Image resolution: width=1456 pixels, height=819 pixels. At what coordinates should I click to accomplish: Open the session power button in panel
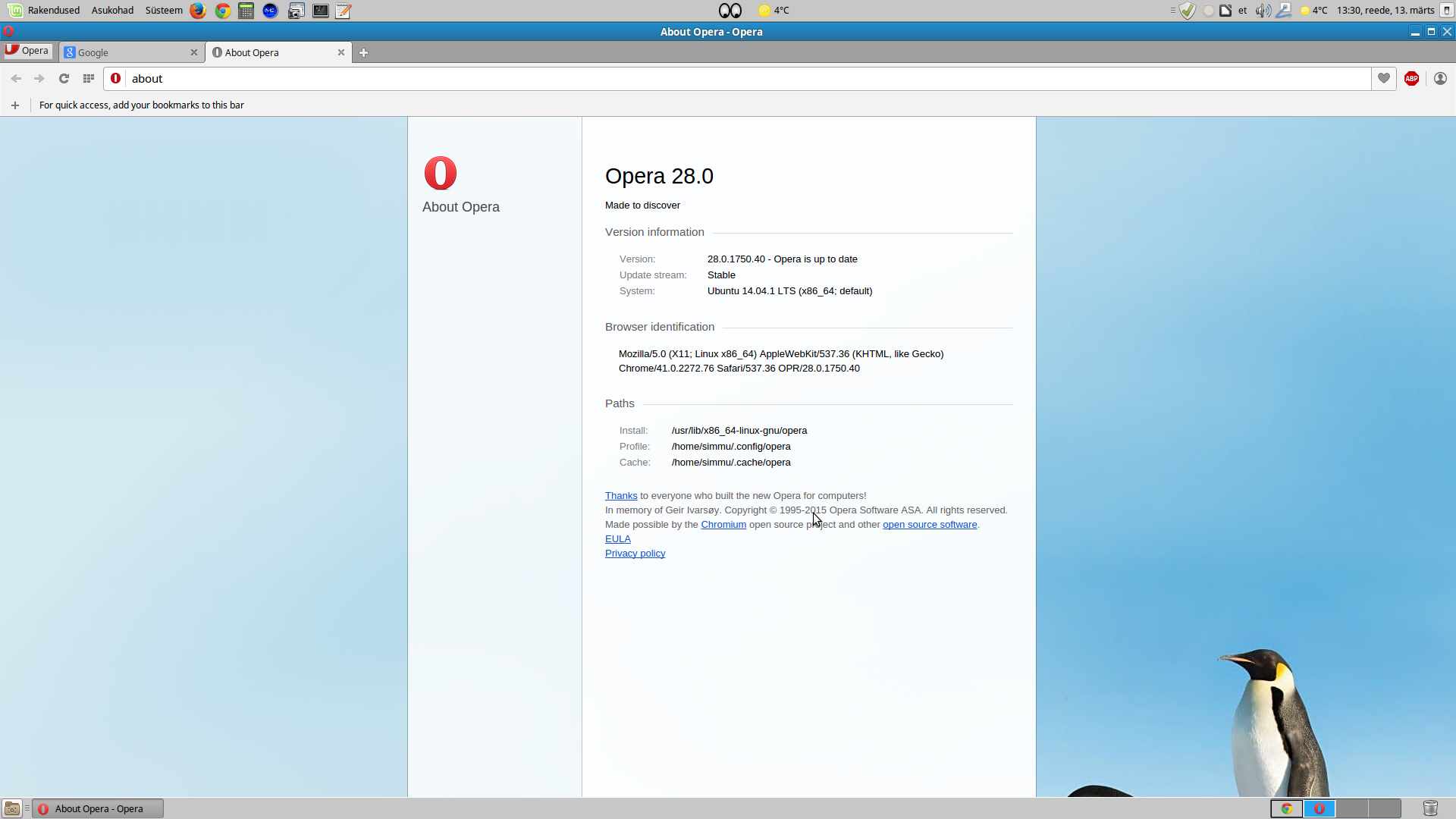(1446, 11)
